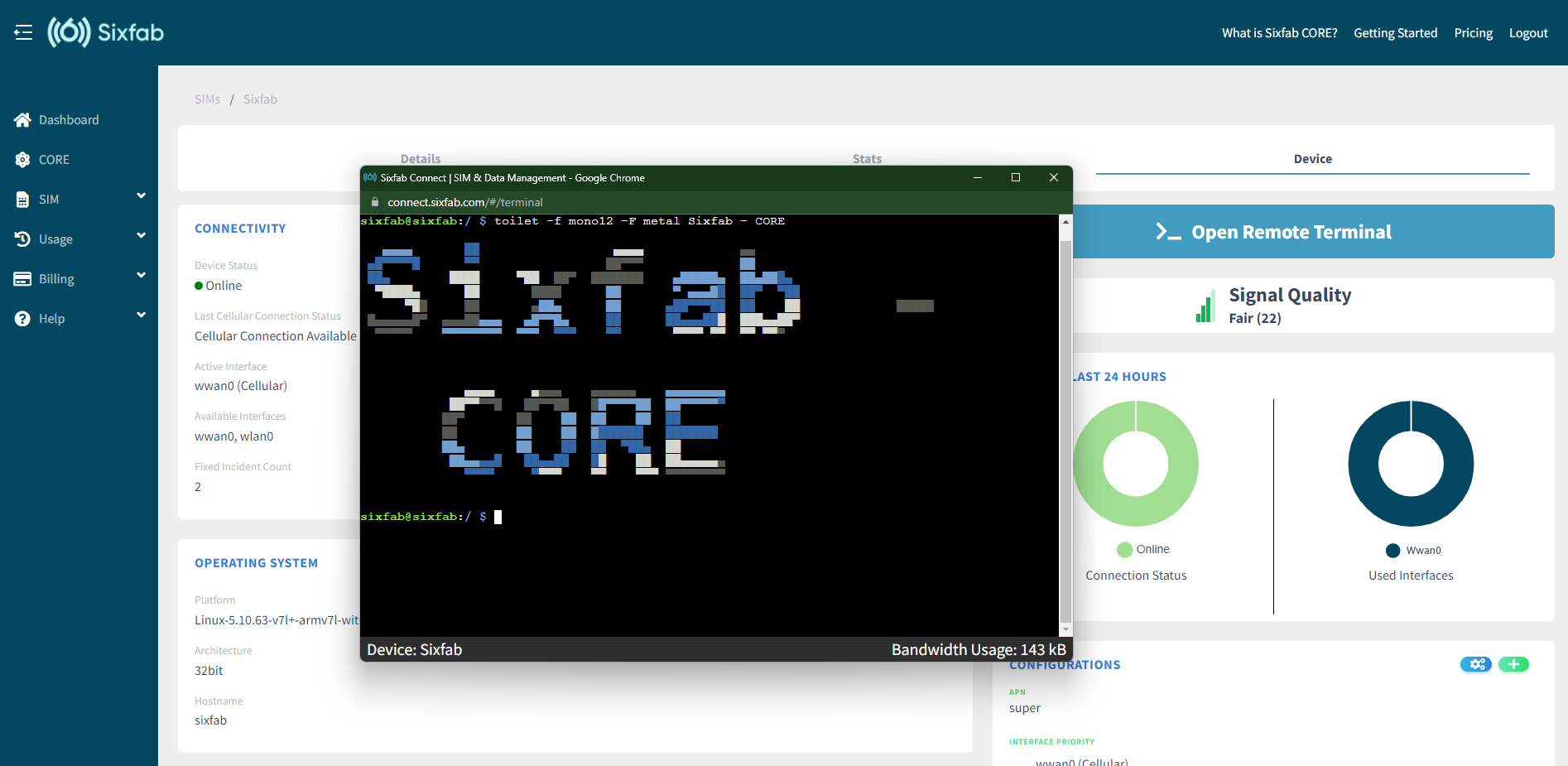Screen dimensions: 1568x766
Task: Click the Bandwidth Usage: 143 kB status text
Action: pyautogui.click(x=979, y=650)
